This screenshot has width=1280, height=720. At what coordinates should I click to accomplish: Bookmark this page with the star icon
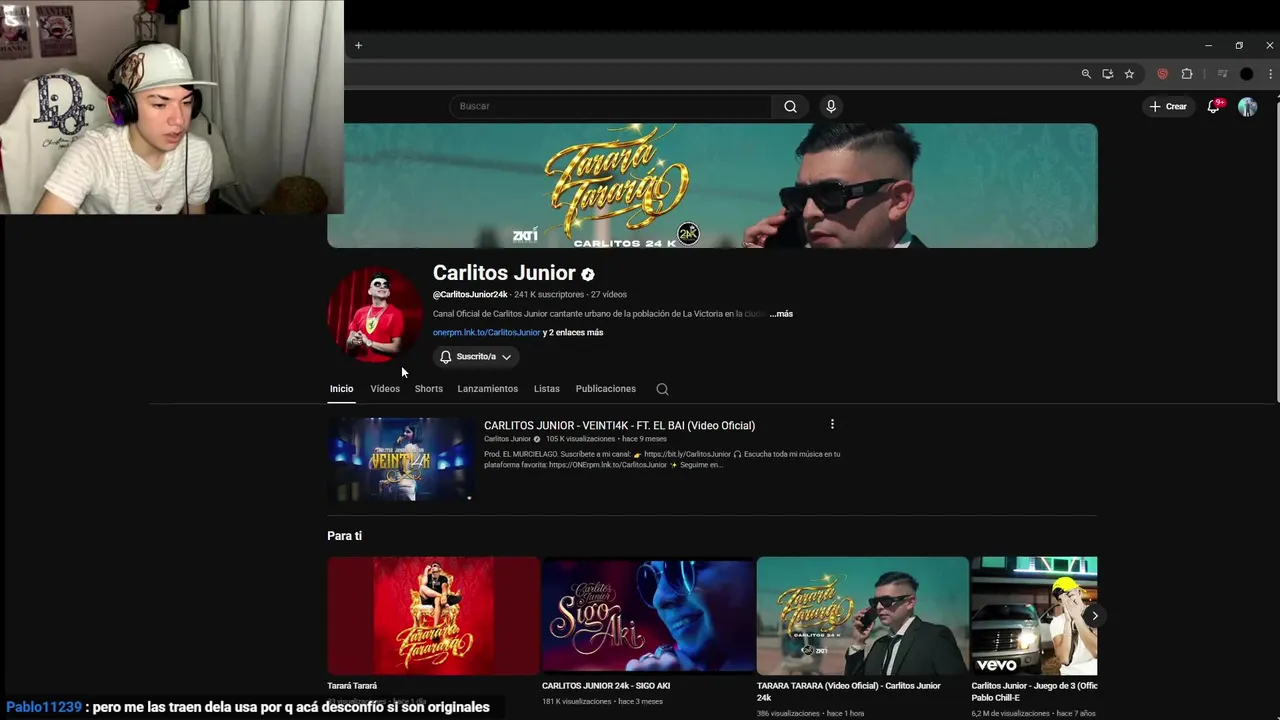click(1129, 74)
